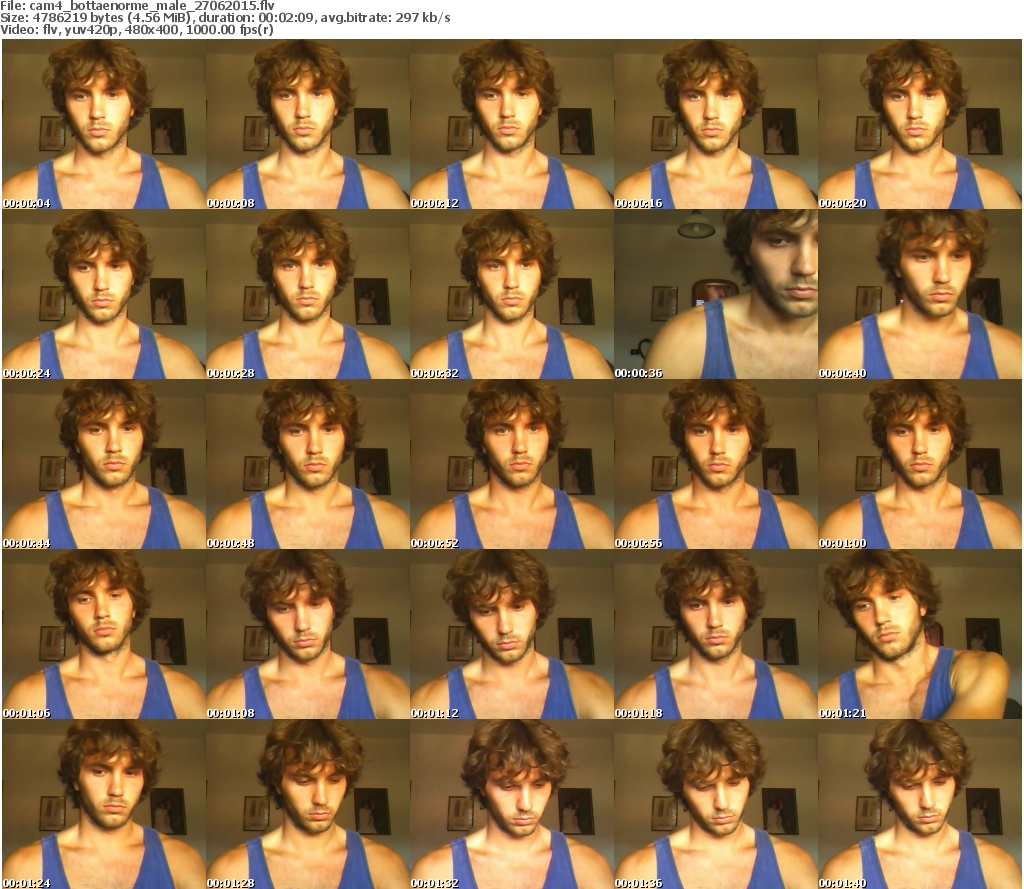The image size is (1024, 889).
Task: Pick the thumbnail labeled 00:01:08
Action: (308, 634)
